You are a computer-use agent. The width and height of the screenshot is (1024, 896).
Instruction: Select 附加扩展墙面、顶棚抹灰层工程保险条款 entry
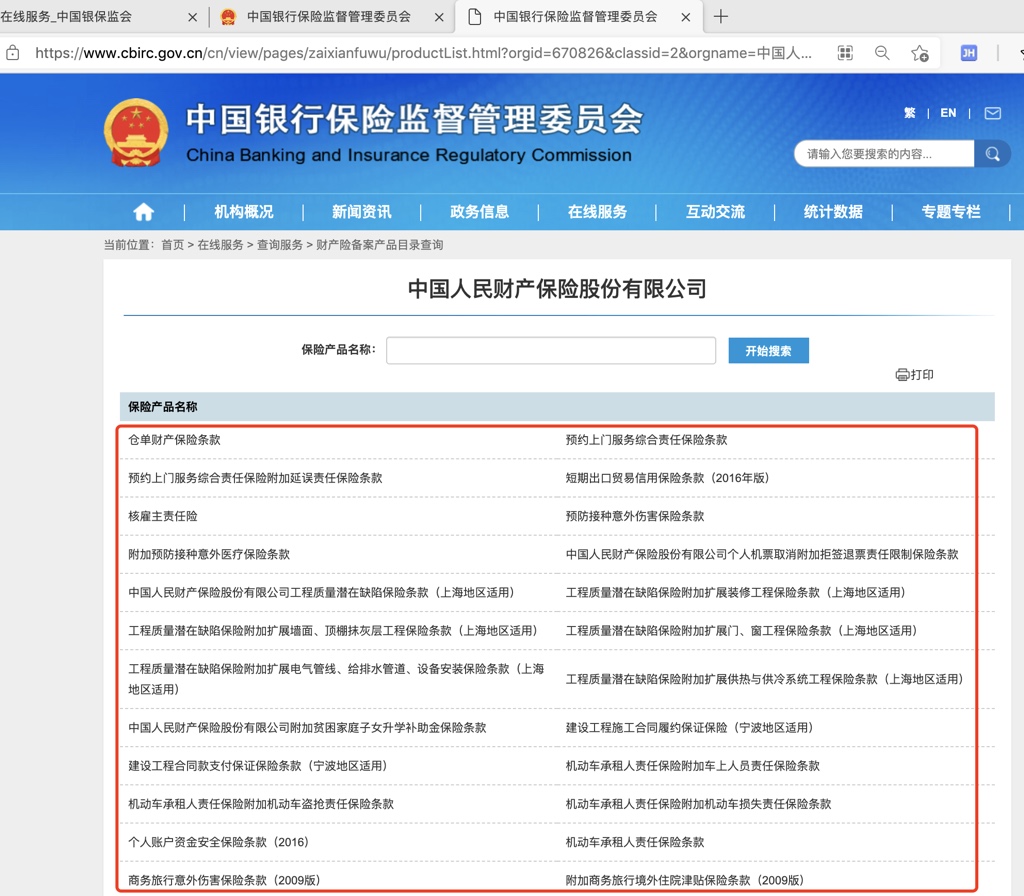tap(333, 631)
